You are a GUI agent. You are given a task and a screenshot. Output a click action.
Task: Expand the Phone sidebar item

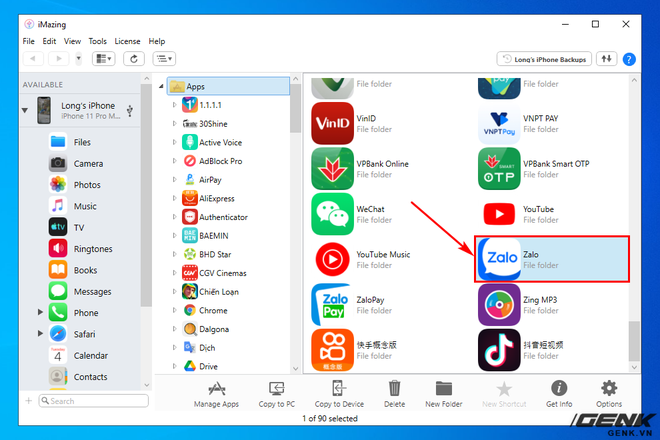pyautogui.click(x=40, y=312)
